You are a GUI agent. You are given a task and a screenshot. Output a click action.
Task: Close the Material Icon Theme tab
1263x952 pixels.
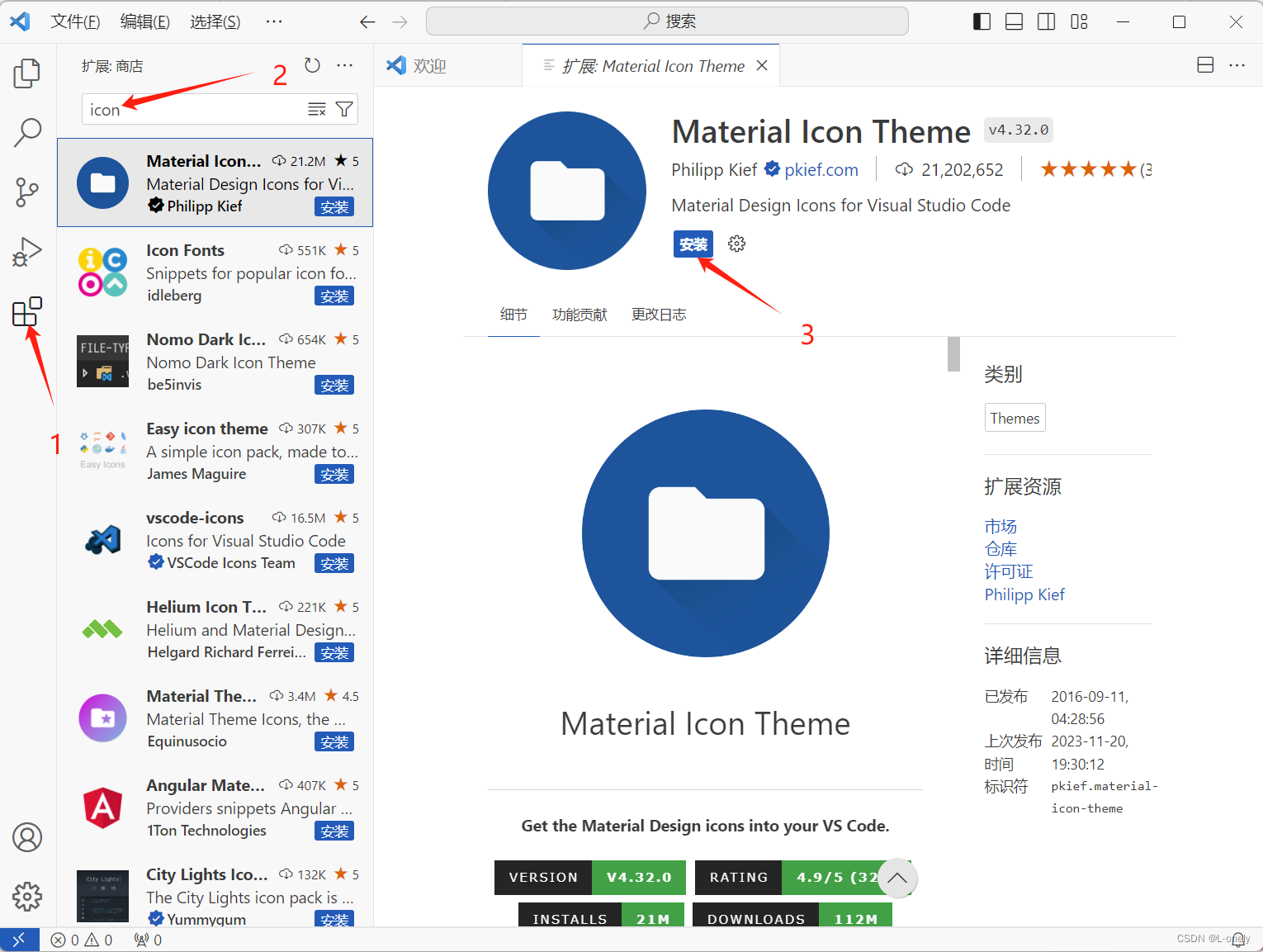click(762, 65)
